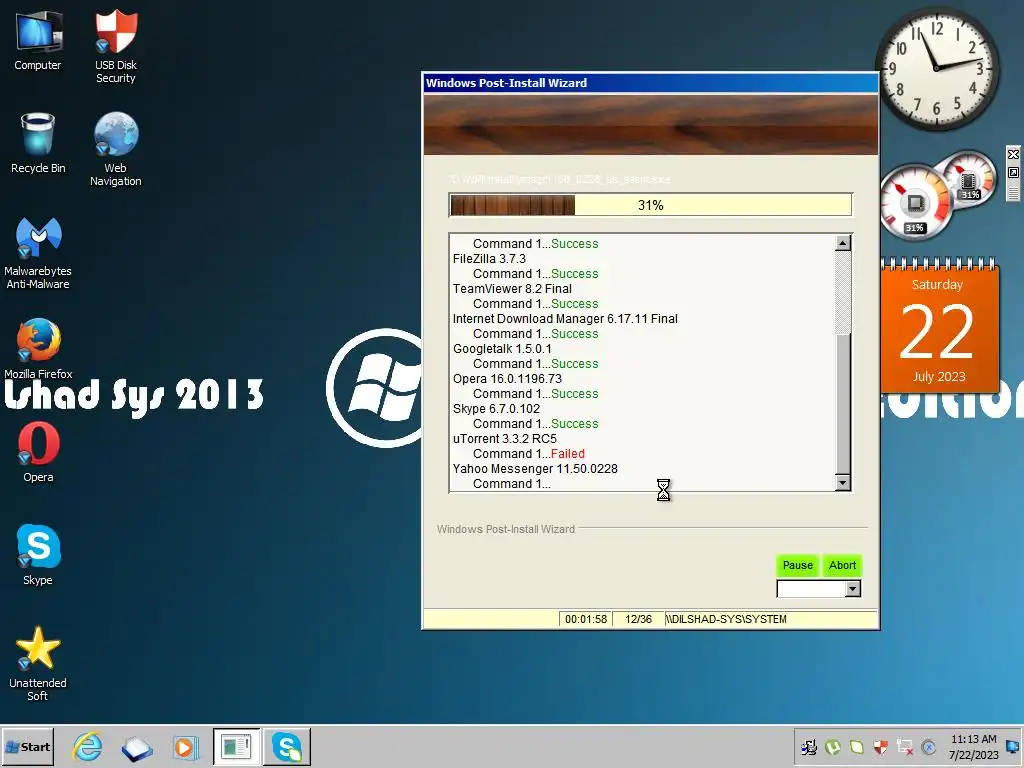1024x768 pixels.
Task: Open the disconnected network tray icon
Action: click(904, 746)
